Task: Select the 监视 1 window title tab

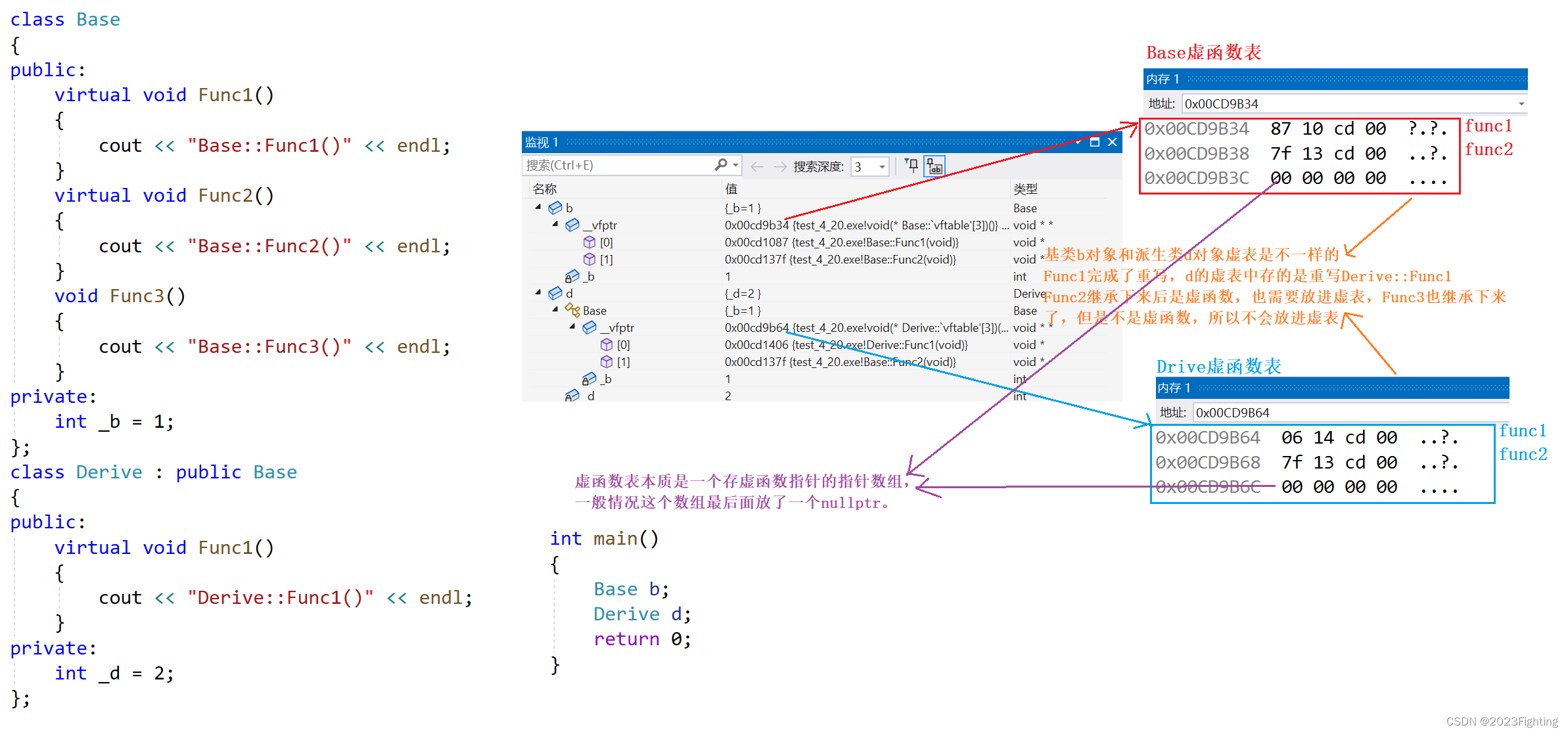Action: coord(542,143)
